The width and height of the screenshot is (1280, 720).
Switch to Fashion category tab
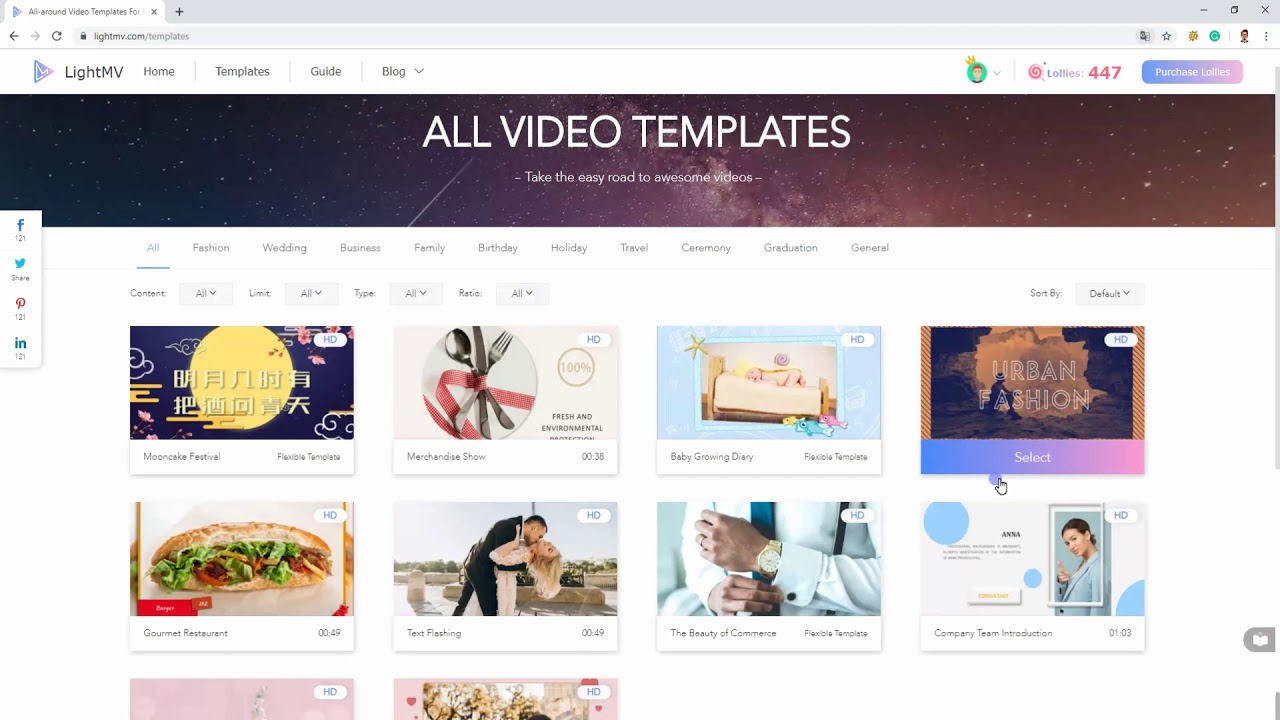point(211,248)
